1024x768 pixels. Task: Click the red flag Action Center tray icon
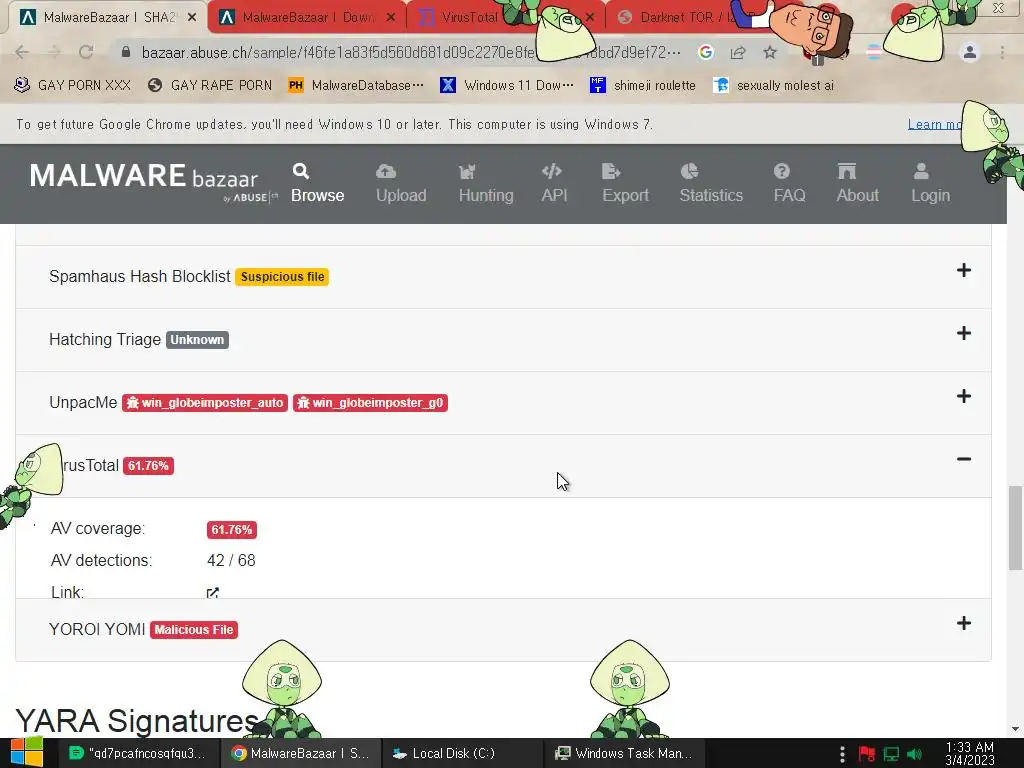point(867,754)
